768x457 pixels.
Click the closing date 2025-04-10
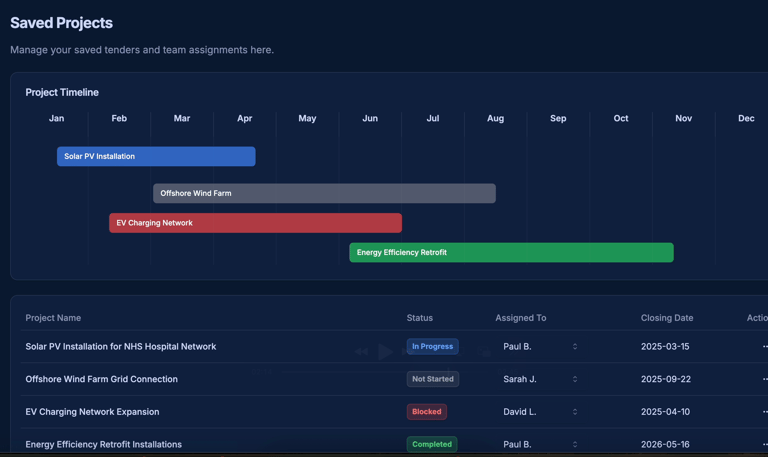click(665, 412)
